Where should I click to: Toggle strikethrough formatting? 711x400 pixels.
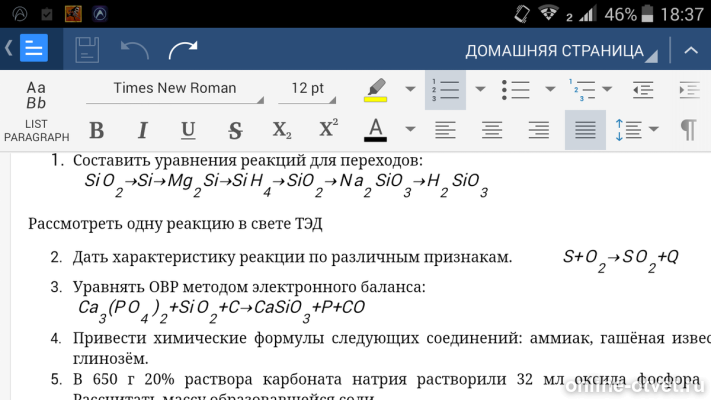[235, 130]
